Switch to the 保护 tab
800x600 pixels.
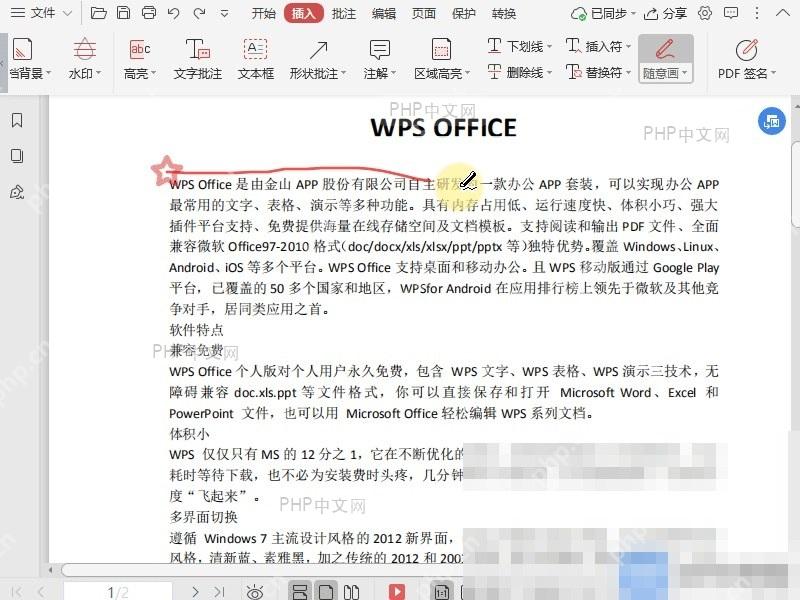(x=463, y=13)
